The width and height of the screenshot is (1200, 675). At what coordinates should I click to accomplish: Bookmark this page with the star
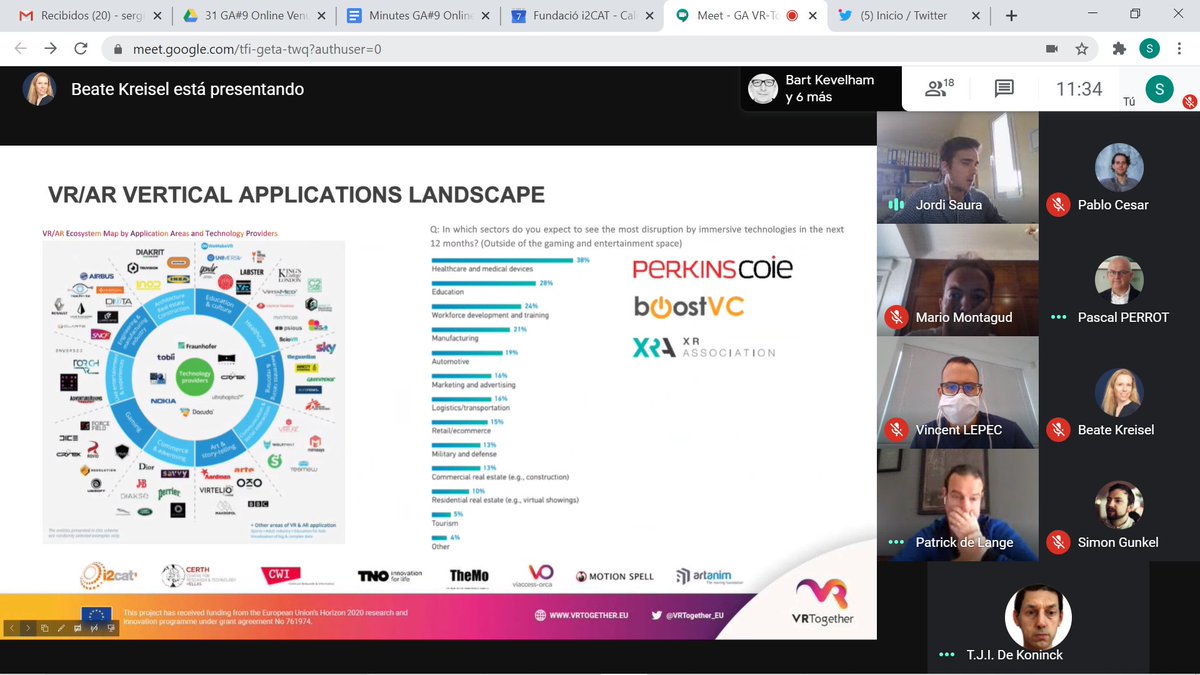pyautogui.click(x=1081, y=49)
